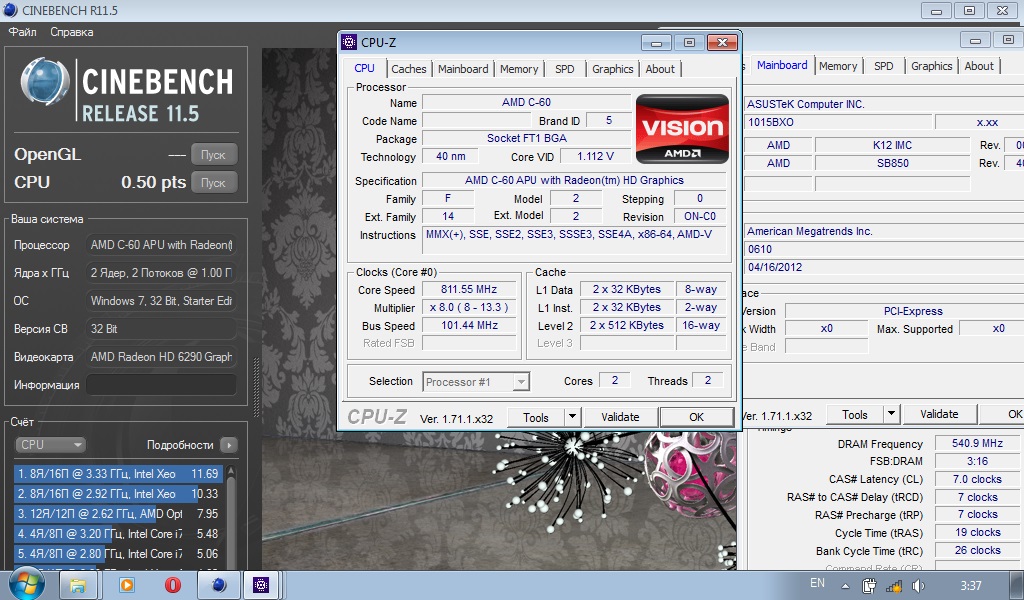Viewport: 1024px width, 600px height.
Task: Show hidden system tray icons
Action: click(846, 586)
